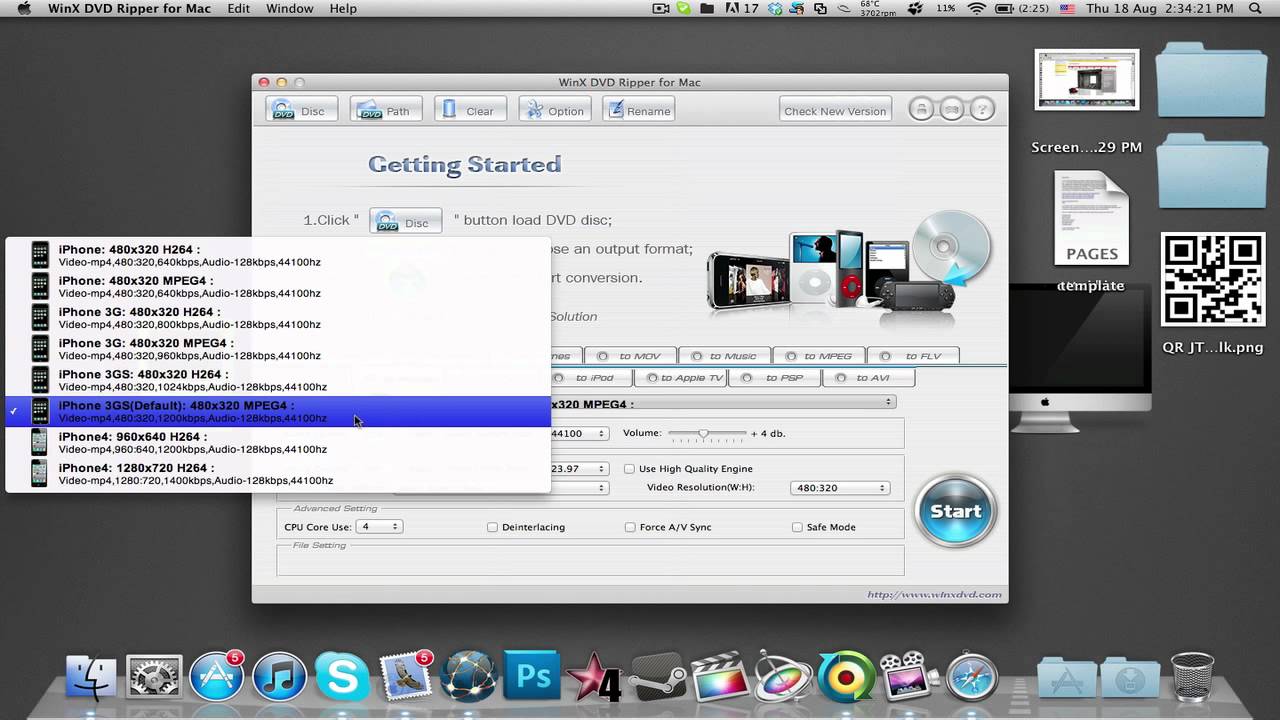1280x720 pixels.
Task: Choose iPhone 3G: 480x320 H264 profile
Action: pos(278,317)
